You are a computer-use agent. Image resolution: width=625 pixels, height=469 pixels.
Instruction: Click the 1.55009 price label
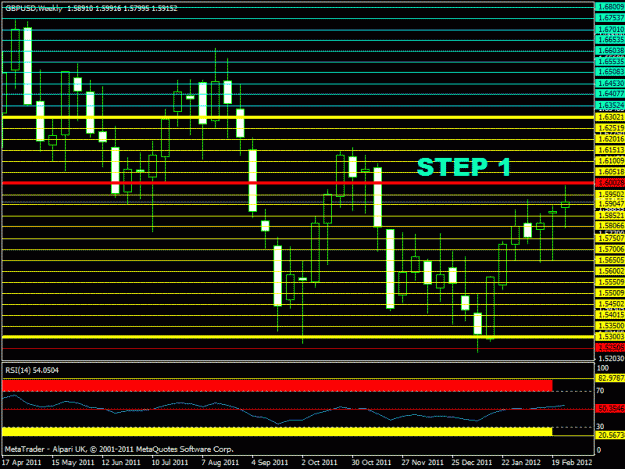click(610, 293)
